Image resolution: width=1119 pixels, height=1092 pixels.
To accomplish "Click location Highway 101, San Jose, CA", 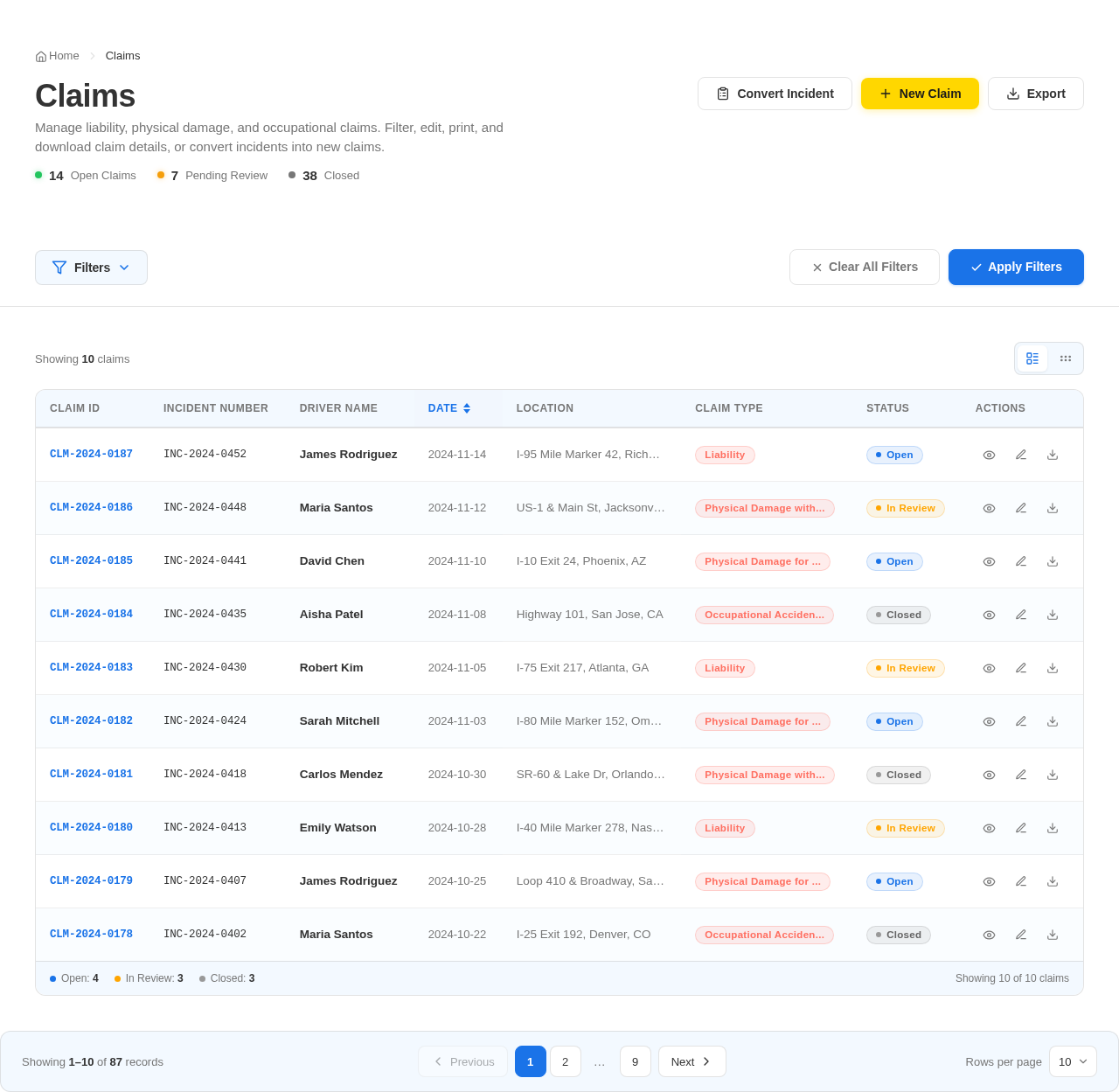I will click(x=590, y=615).
